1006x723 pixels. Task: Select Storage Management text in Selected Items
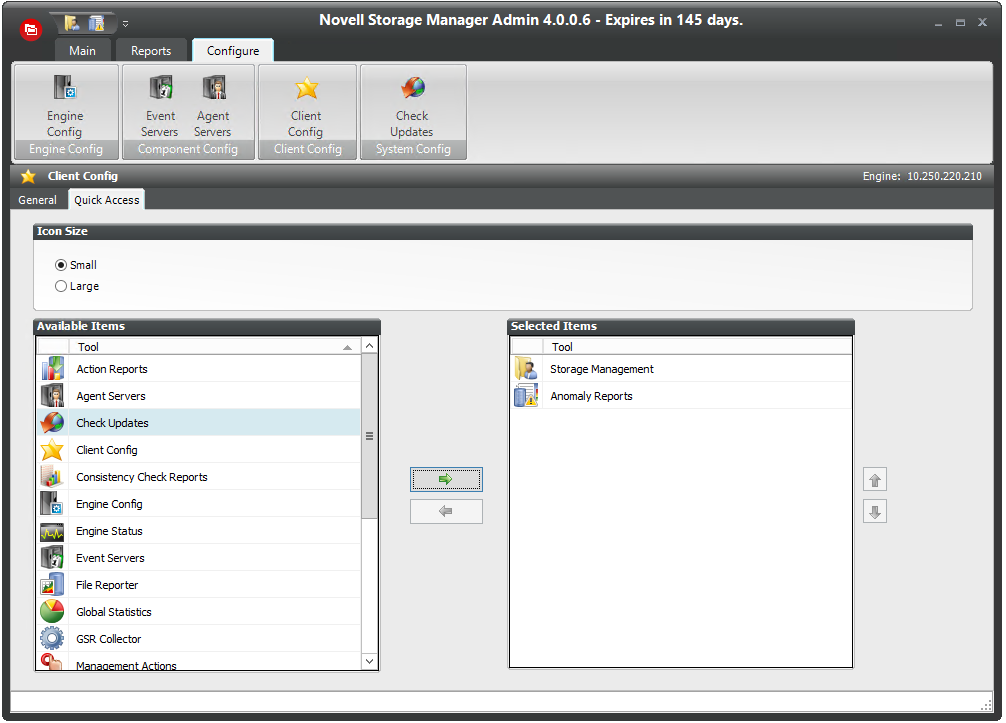602,369
